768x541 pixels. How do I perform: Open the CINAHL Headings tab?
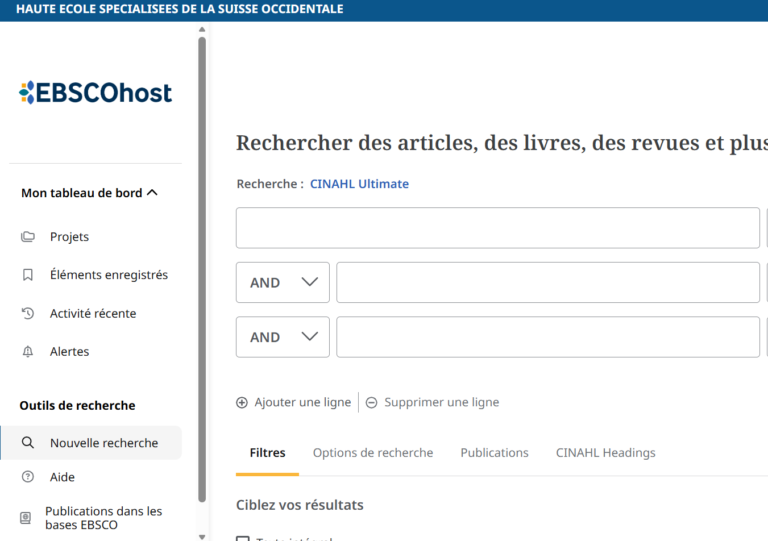pos(605,453)
